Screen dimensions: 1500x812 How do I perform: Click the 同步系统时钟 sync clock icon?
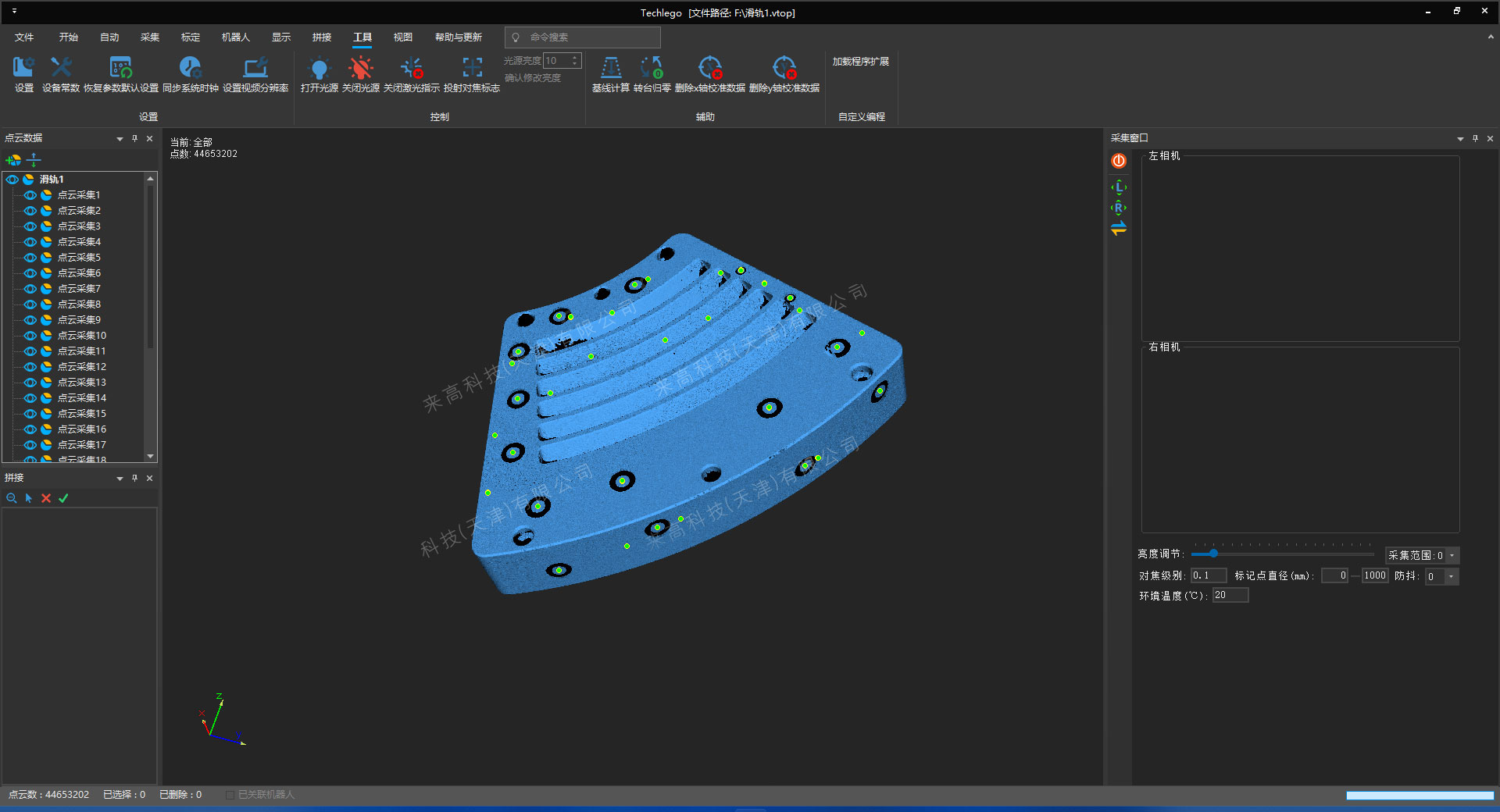click(x=190, y=69)
